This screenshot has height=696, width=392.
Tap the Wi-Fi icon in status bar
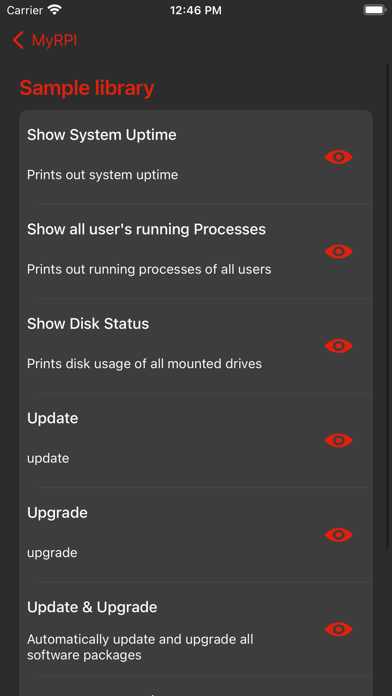point(55,10)
